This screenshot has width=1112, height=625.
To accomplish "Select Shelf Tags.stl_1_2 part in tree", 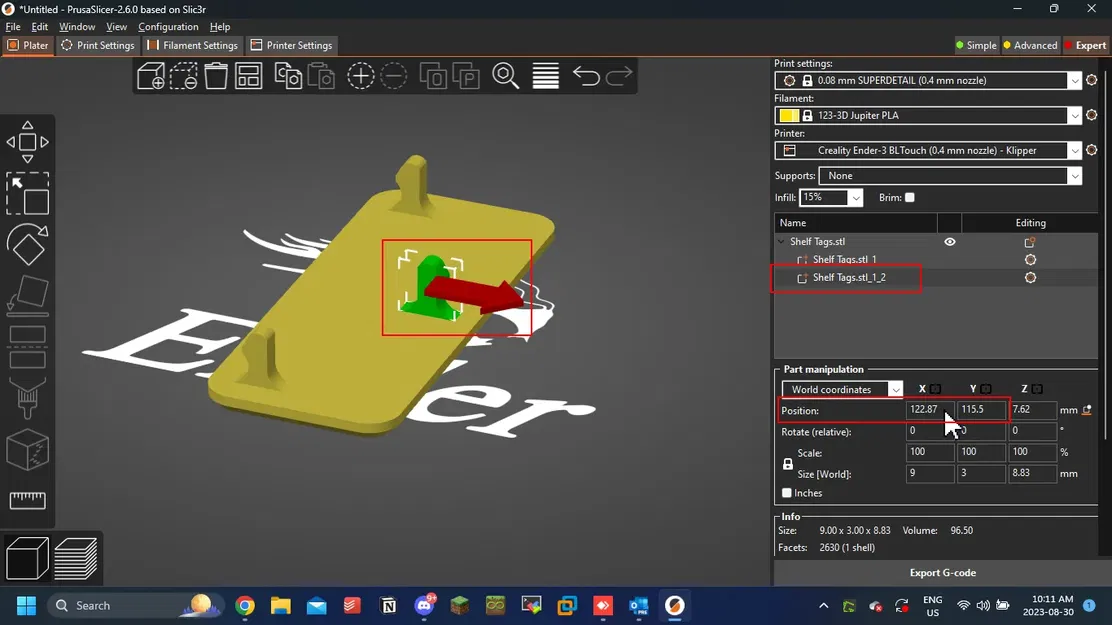I will 849,277.
